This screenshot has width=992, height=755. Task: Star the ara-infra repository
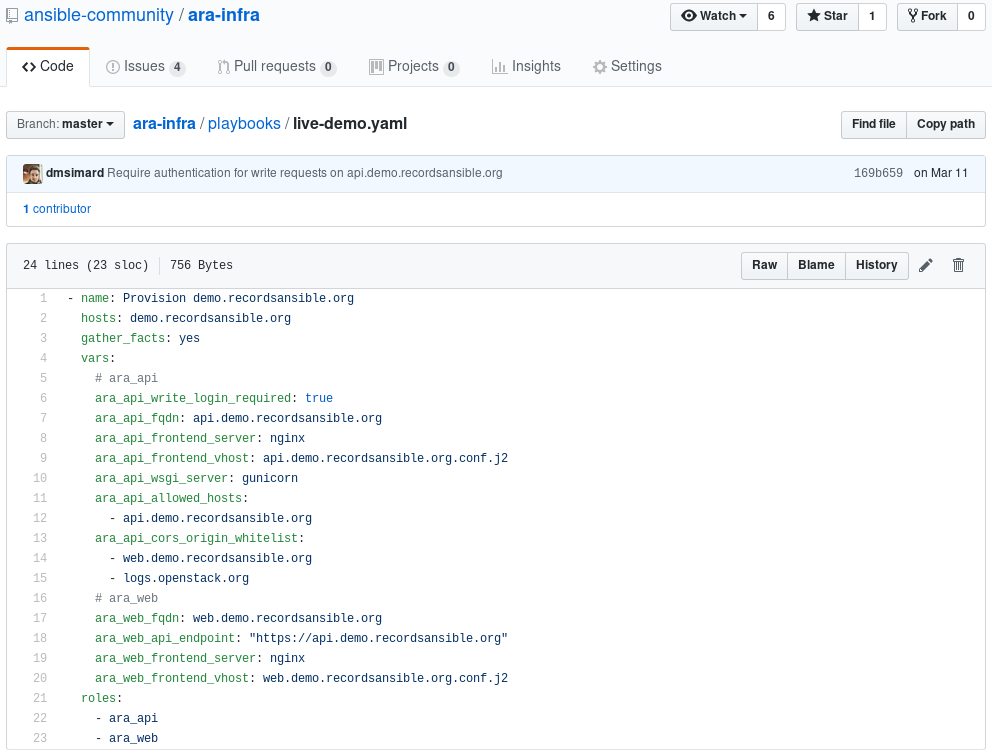pyautogui.click(x=828, y=16)
